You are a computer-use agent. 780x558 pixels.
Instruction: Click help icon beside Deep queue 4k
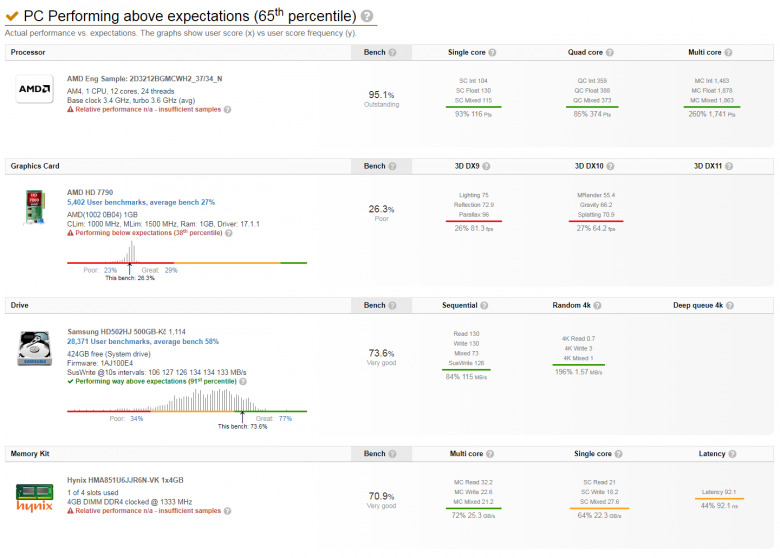click(x=730, y=305)
